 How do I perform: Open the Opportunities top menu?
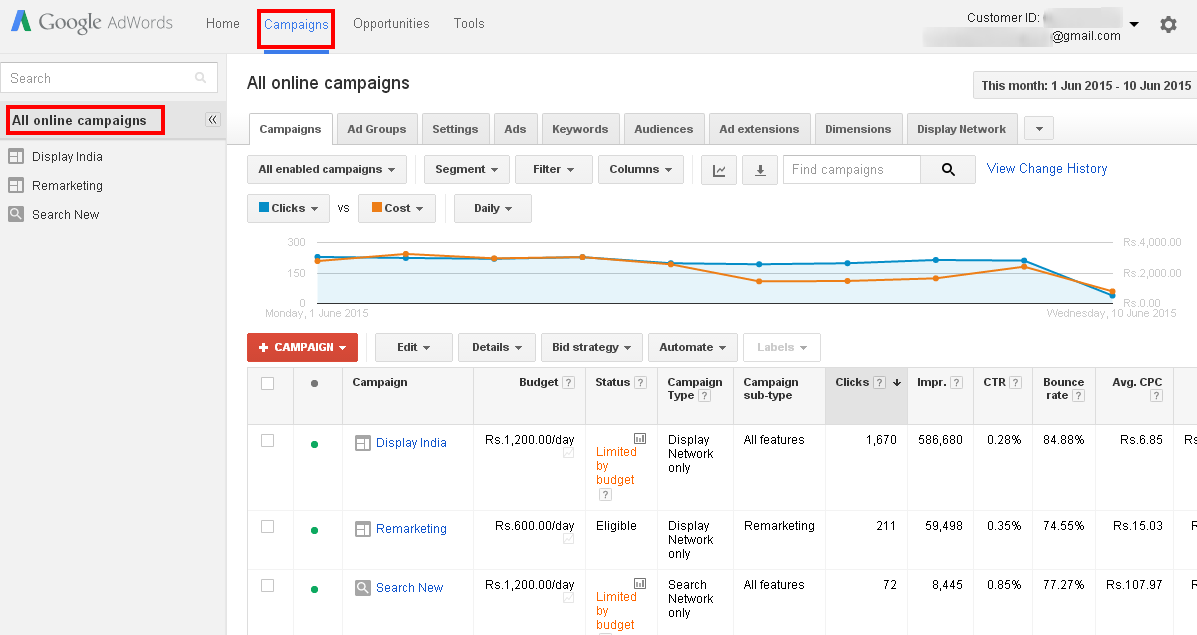click(x=391, y=24)
